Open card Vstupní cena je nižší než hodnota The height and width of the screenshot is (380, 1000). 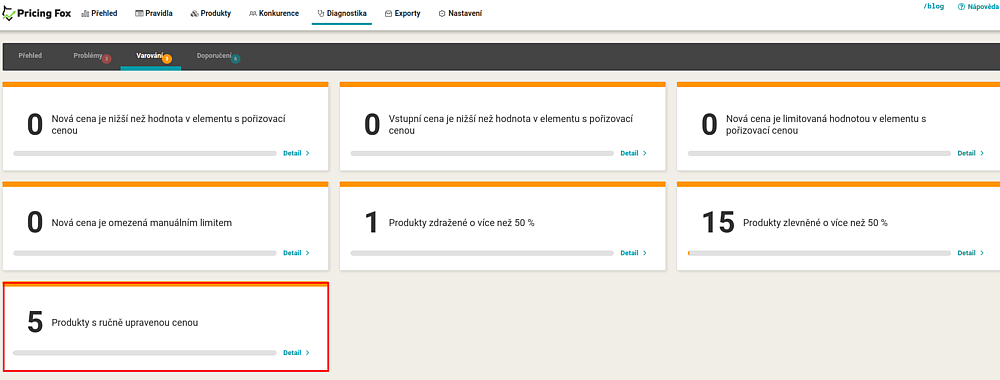(x=503, y=126)
